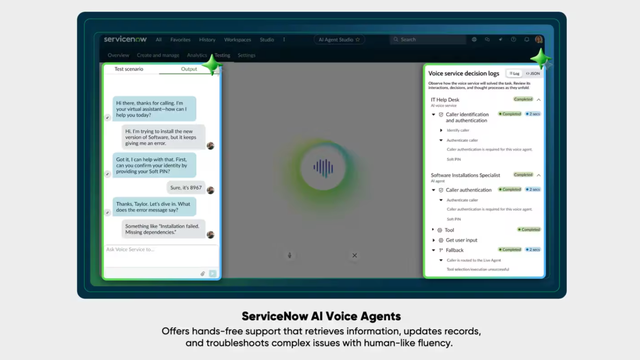Favorite AI Agent Studio with the star
The height and width of the screenshot is (360, 640).
pyautogui.click(x=358, y=40)
